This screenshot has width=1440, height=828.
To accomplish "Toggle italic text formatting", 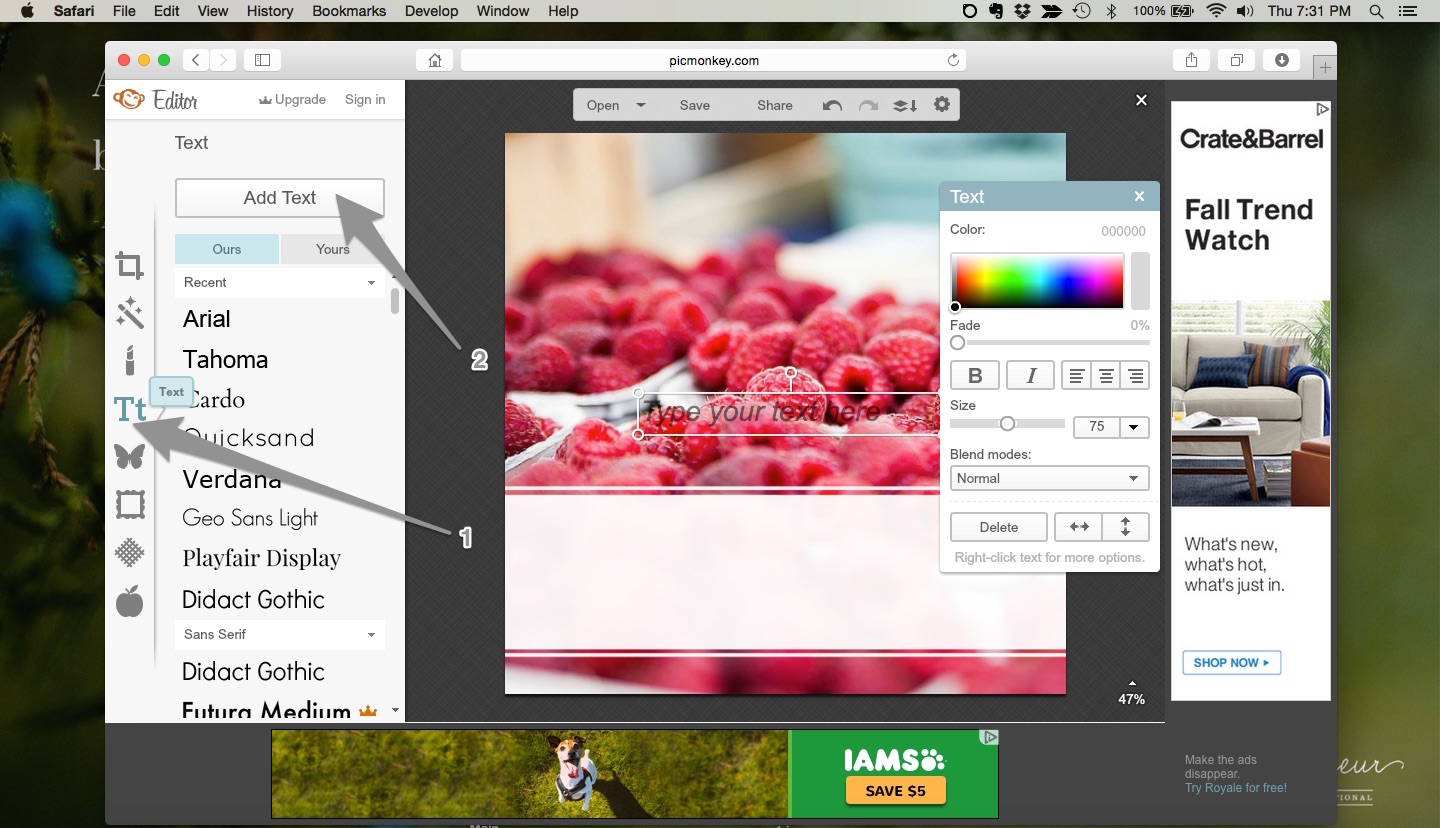I will click(1031, 376).
